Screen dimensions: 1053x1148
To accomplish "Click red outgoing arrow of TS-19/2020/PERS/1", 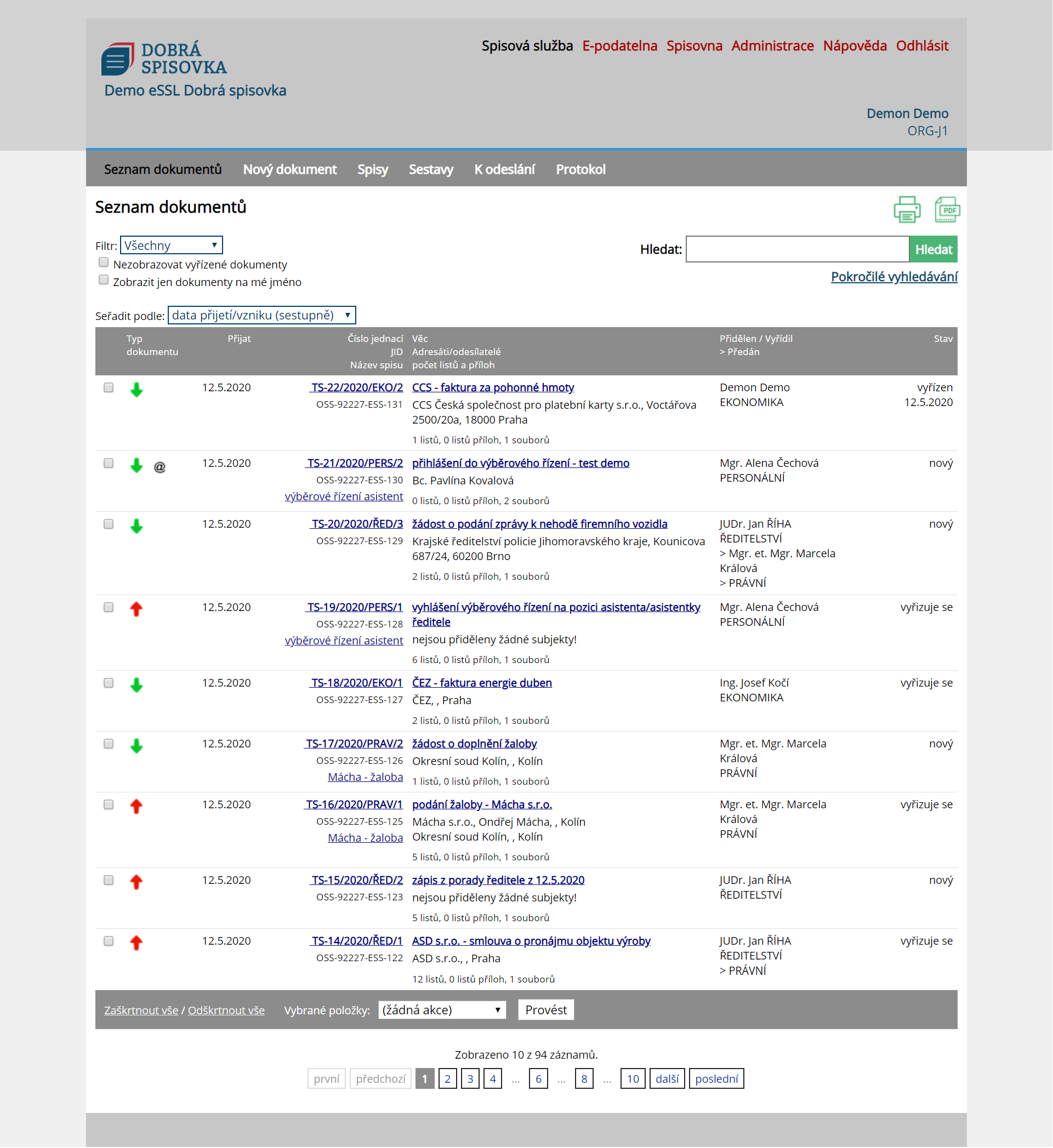I will [136, 609].
